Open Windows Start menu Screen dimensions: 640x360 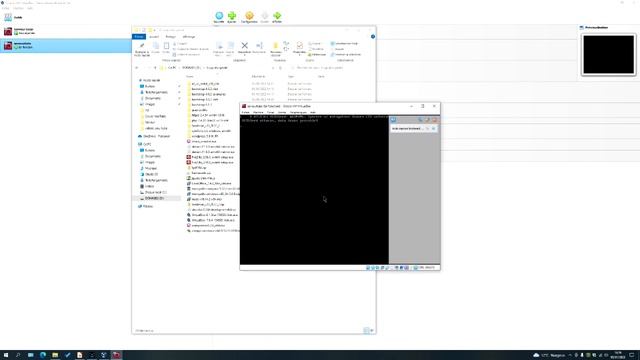point(6,355)
